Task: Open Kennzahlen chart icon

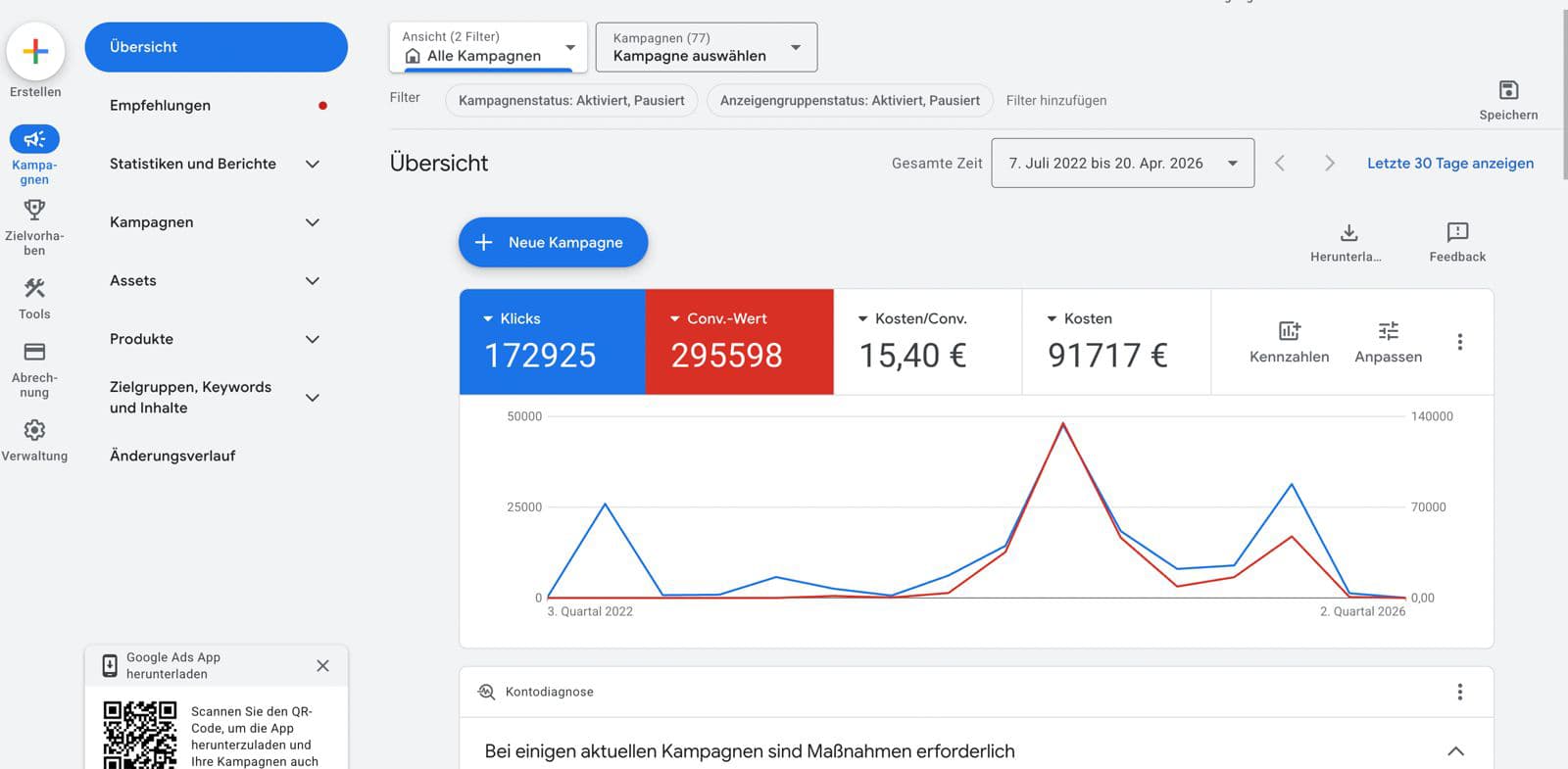Action: (x=1289, y=331)
